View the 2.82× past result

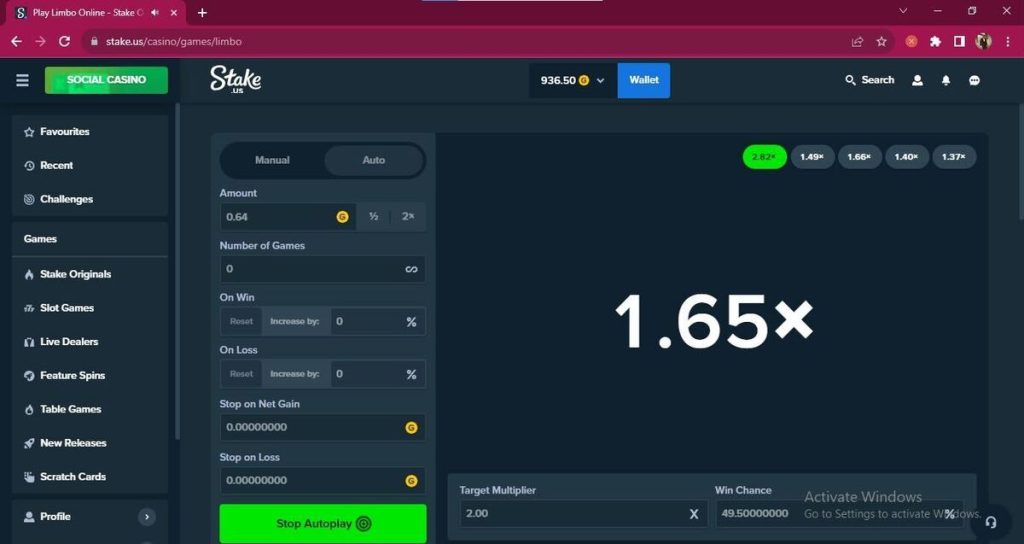click(764, 157)
